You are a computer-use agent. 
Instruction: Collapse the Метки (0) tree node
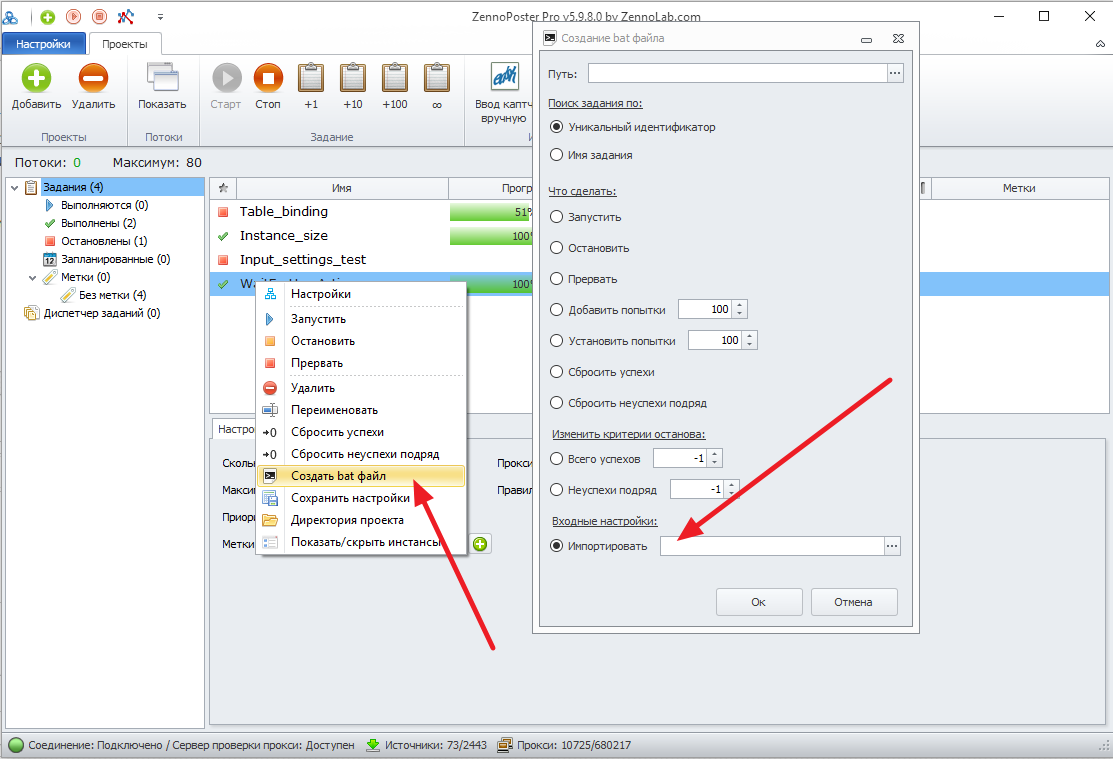click(x=32, y=278)
